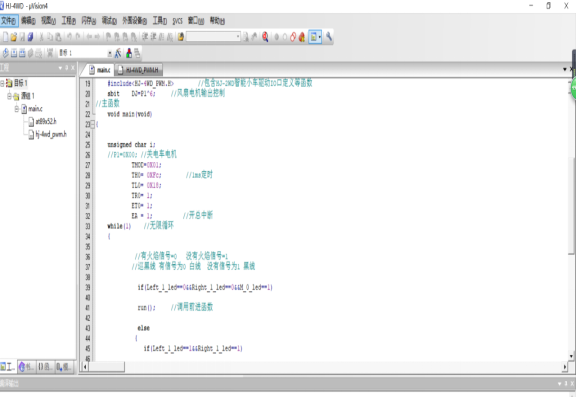
Task: Collapse code fold at line 23
Action: pos(93,124)
